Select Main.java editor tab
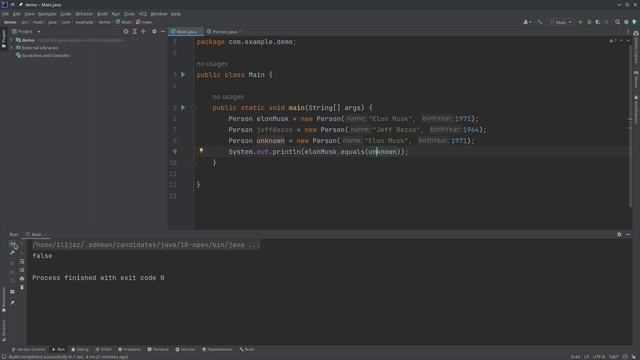The width and height of the screenshot is (640, 360). (186, 31)
